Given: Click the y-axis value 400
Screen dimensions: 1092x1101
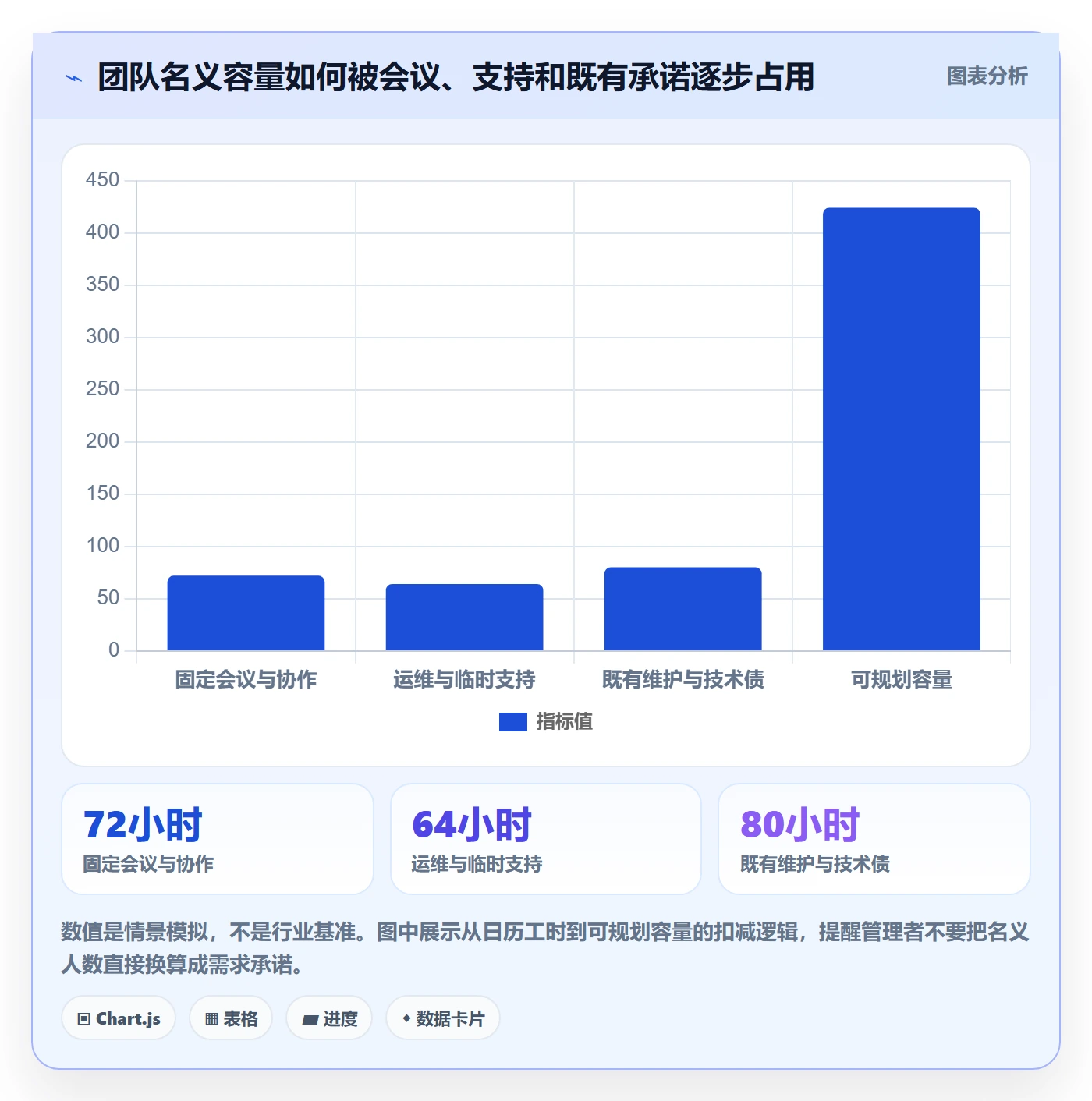Looking at the screenshot, I should 102,232.
